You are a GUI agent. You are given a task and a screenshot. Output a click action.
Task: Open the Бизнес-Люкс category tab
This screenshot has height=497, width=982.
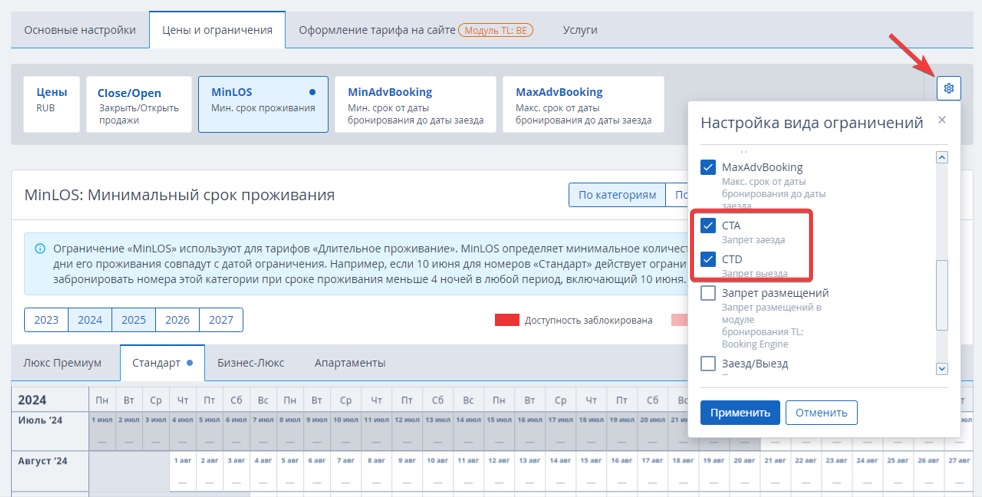pyautogui.click(x=251, y=363)
